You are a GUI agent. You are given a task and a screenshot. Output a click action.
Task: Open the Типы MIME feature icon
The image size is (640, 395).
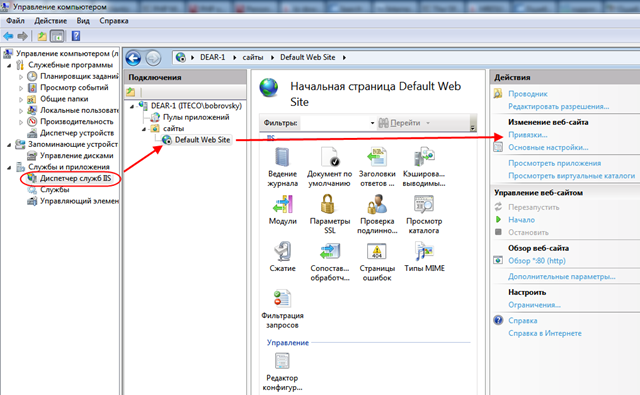(x=424, y=251)
